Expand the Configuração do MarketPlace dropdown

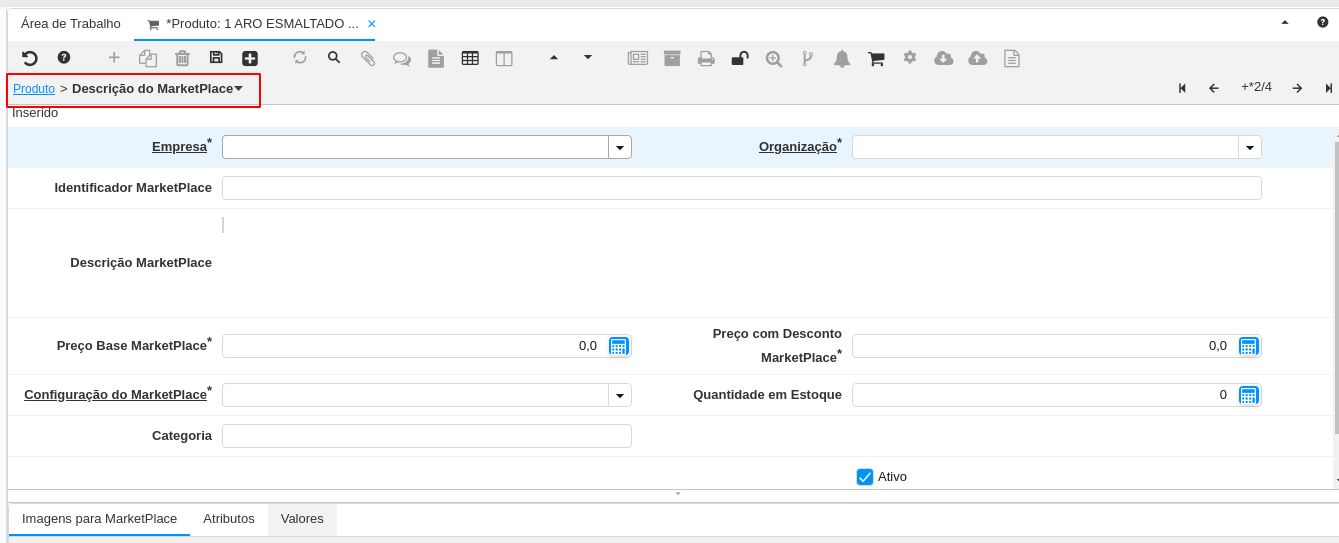coord(620,395)
